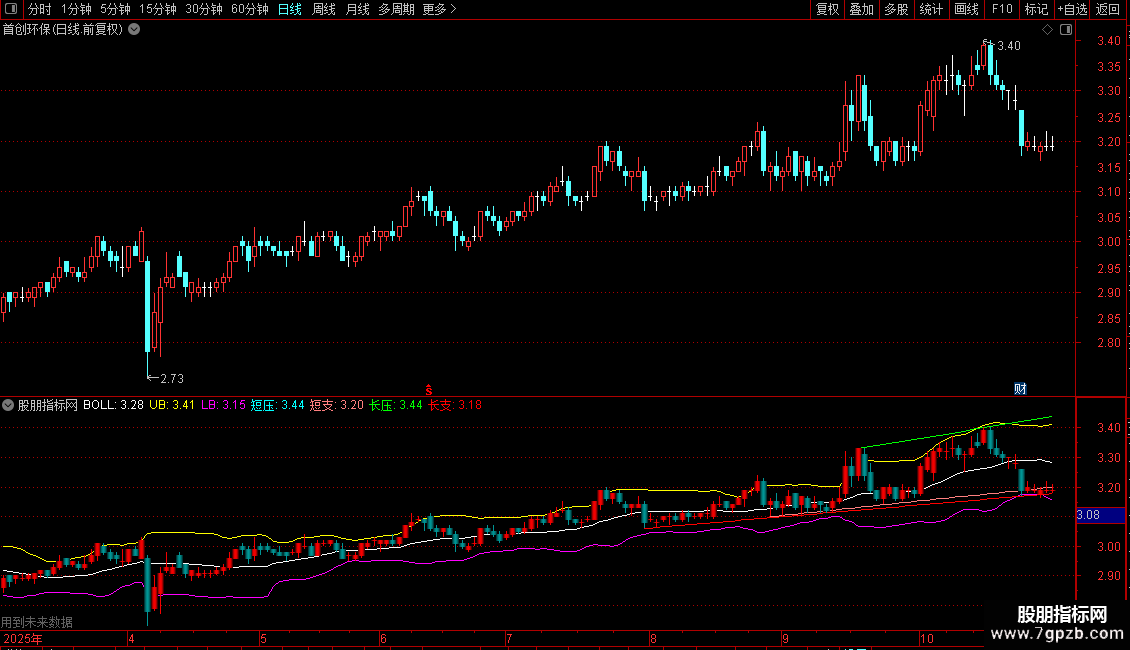This screenshot has height=650, width=1130.
Task: Switch to 月线 monthly chart
Action: 357,9
